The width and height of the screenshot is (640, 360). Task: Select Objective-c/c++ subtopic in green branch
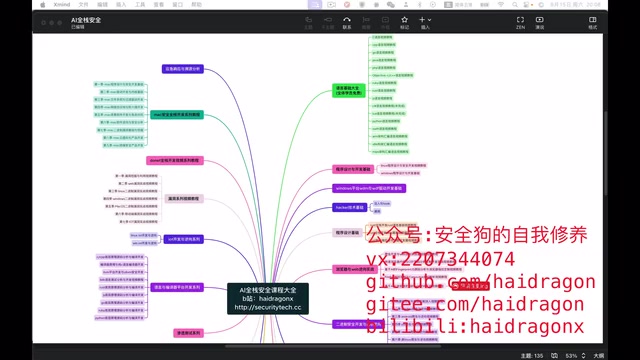[392, 76]
